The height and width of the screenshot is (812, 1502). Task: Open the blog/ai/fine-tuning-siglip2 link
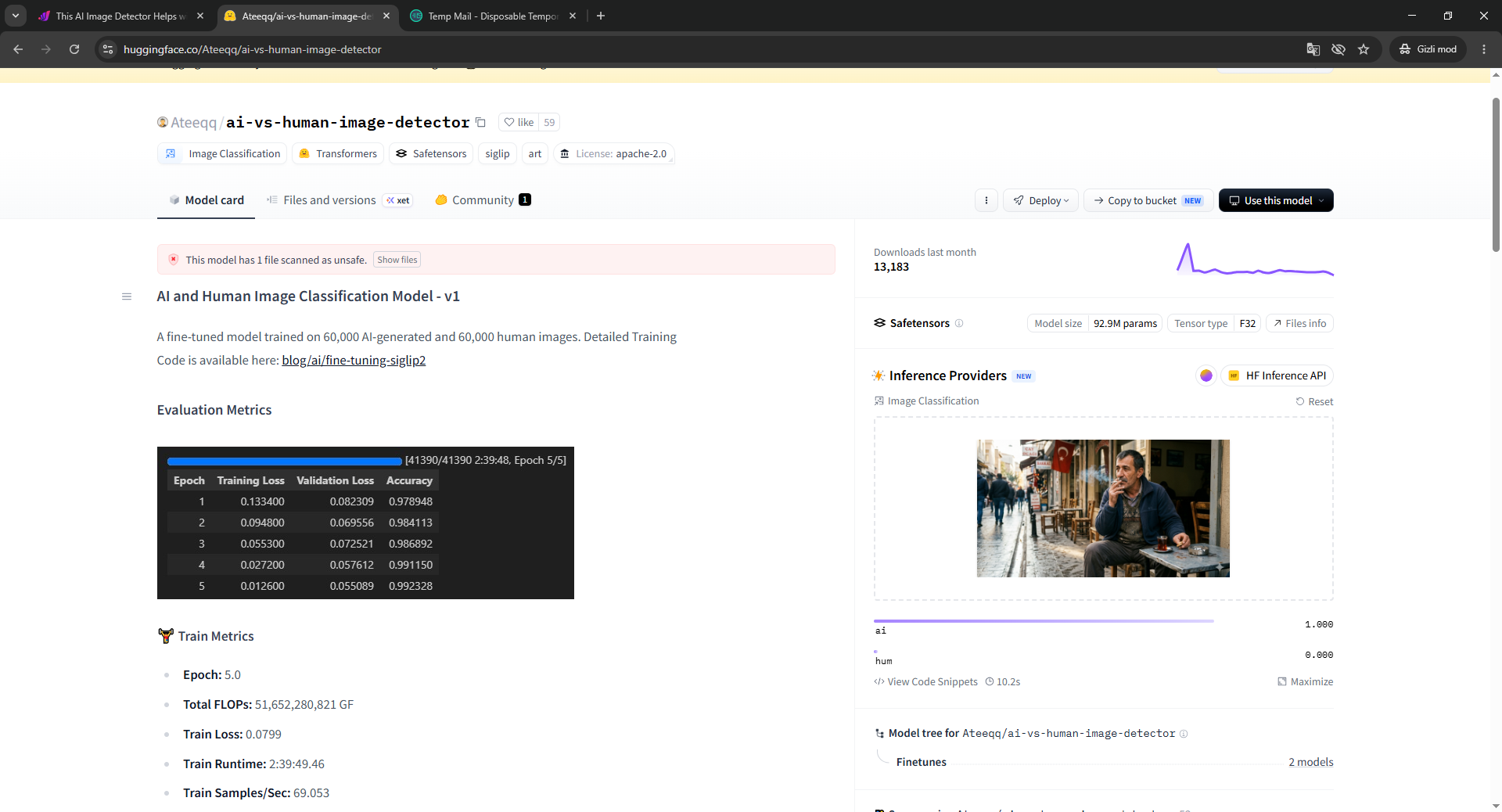tap(354, 360)
